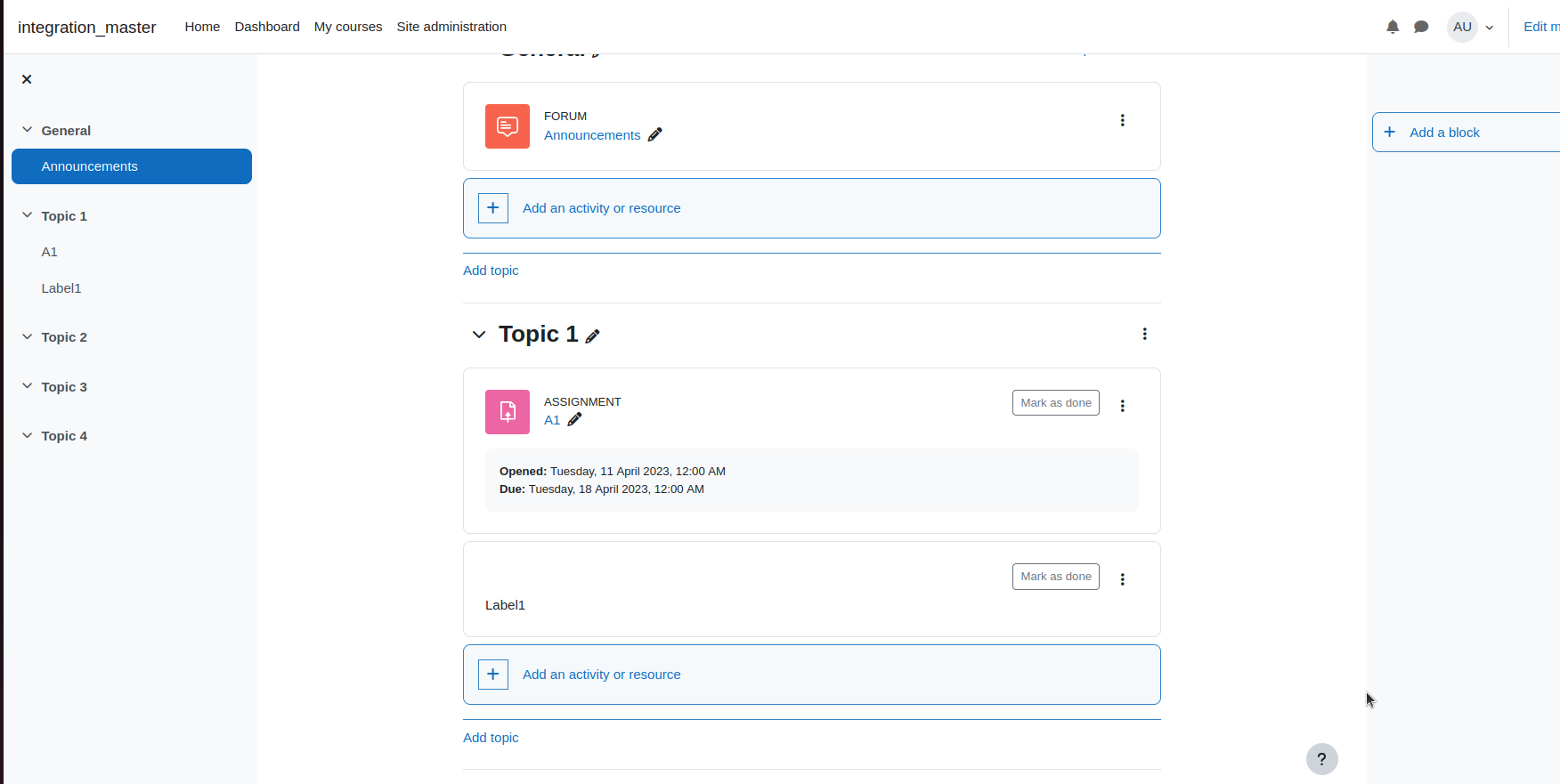
Task: Edit the A1 assignment name with the pencil
Action: point(575,419)
